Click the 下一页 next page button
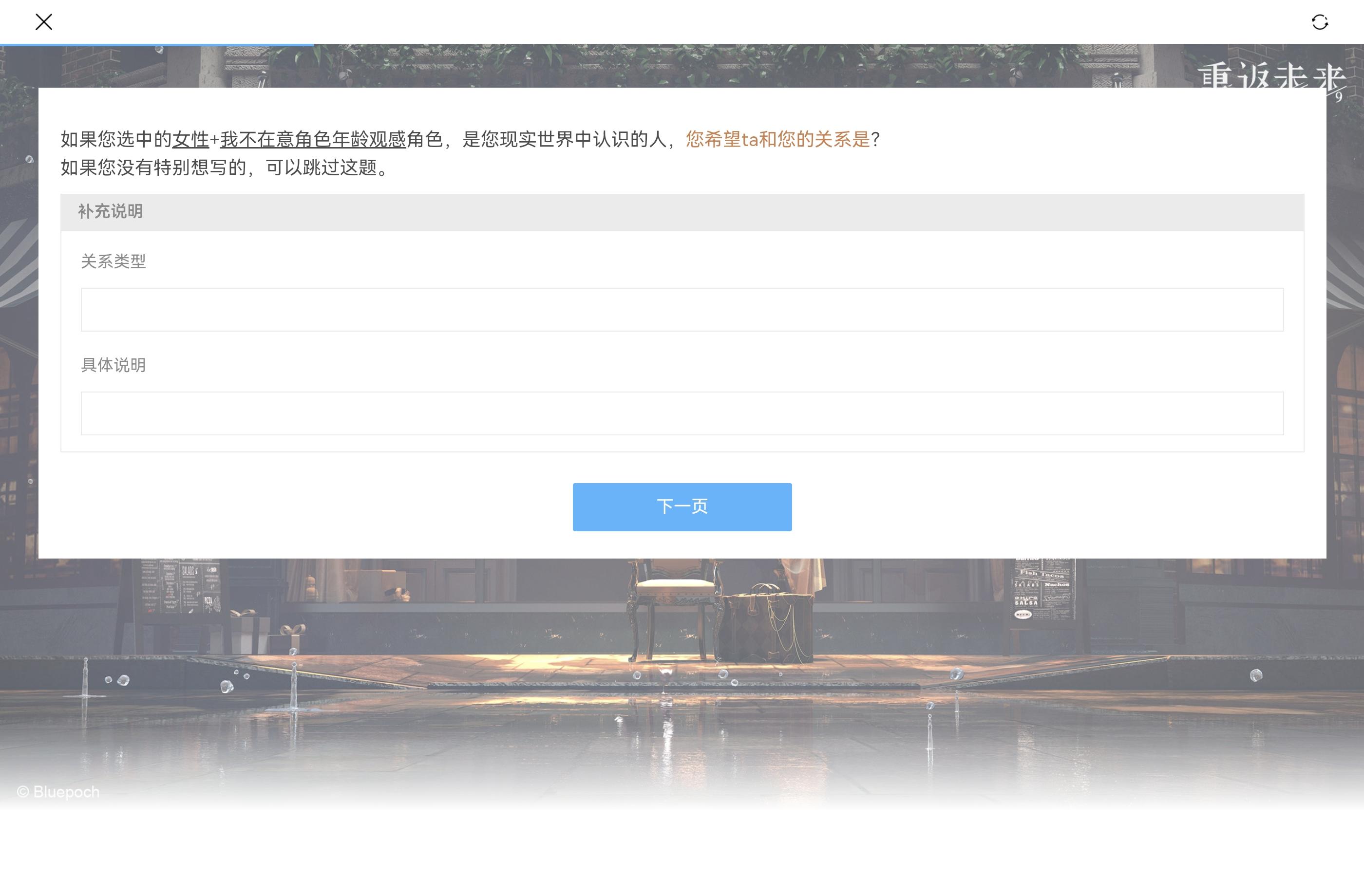Screen dimensions: 1364x896 [682, 506]
